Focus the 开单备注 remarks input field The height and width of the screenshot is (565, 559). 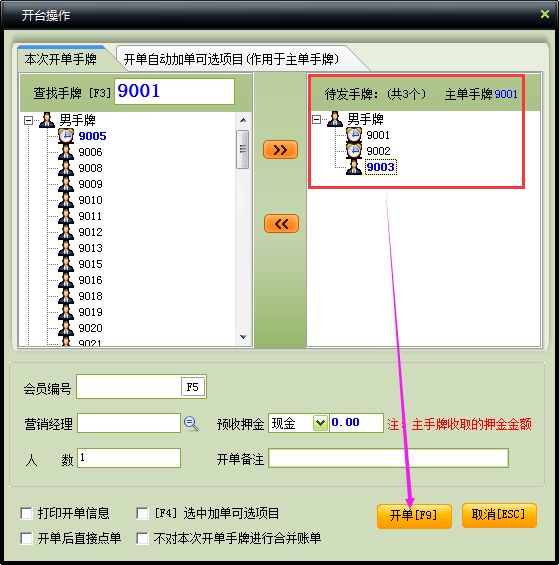(x=389, y=458)
